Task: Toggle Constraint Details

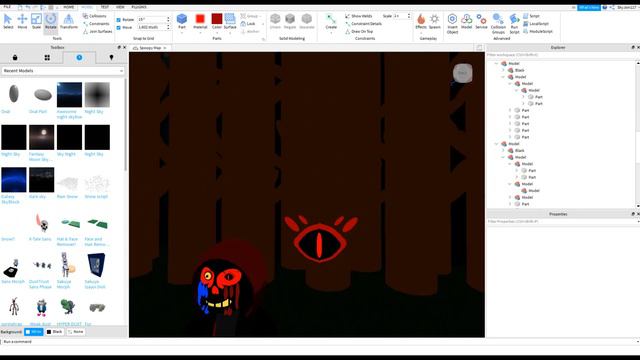Action: click(363, 24)
